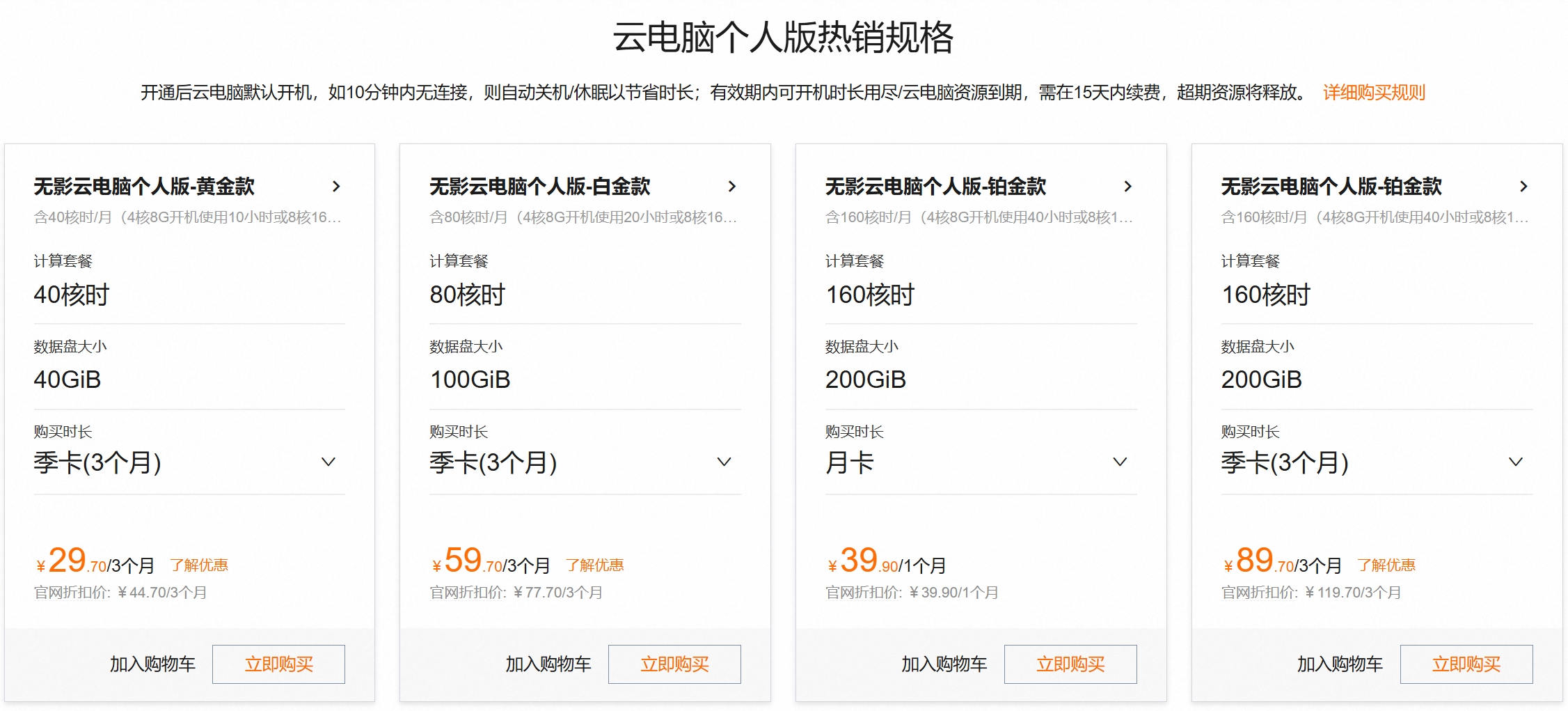Click 了解优惠 next to ¥29.70 price
1568x711 pixels.
pyautogui.click(x=199, y=565)
